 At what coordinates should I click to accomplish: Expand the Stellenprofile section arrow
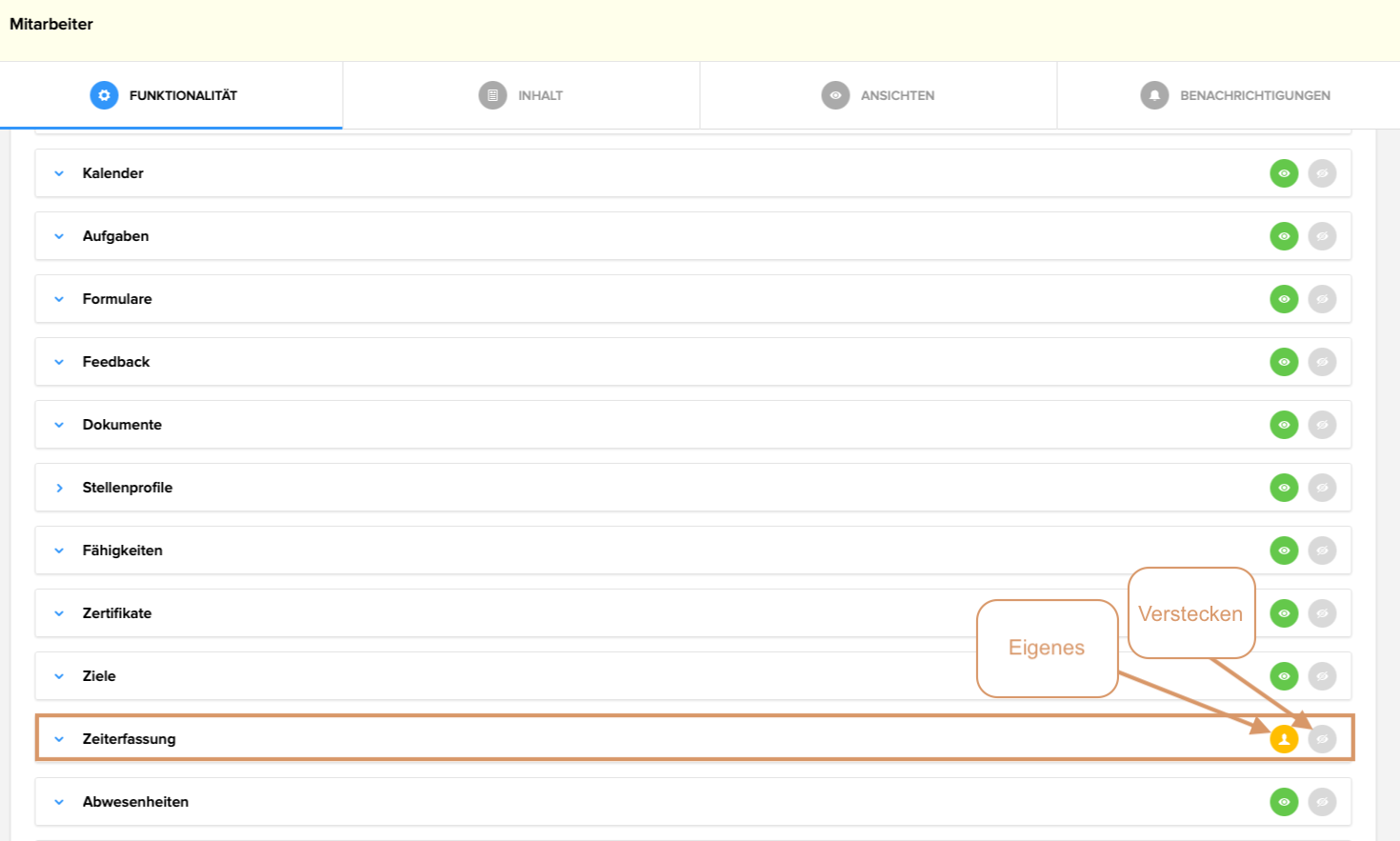(59, 488)
